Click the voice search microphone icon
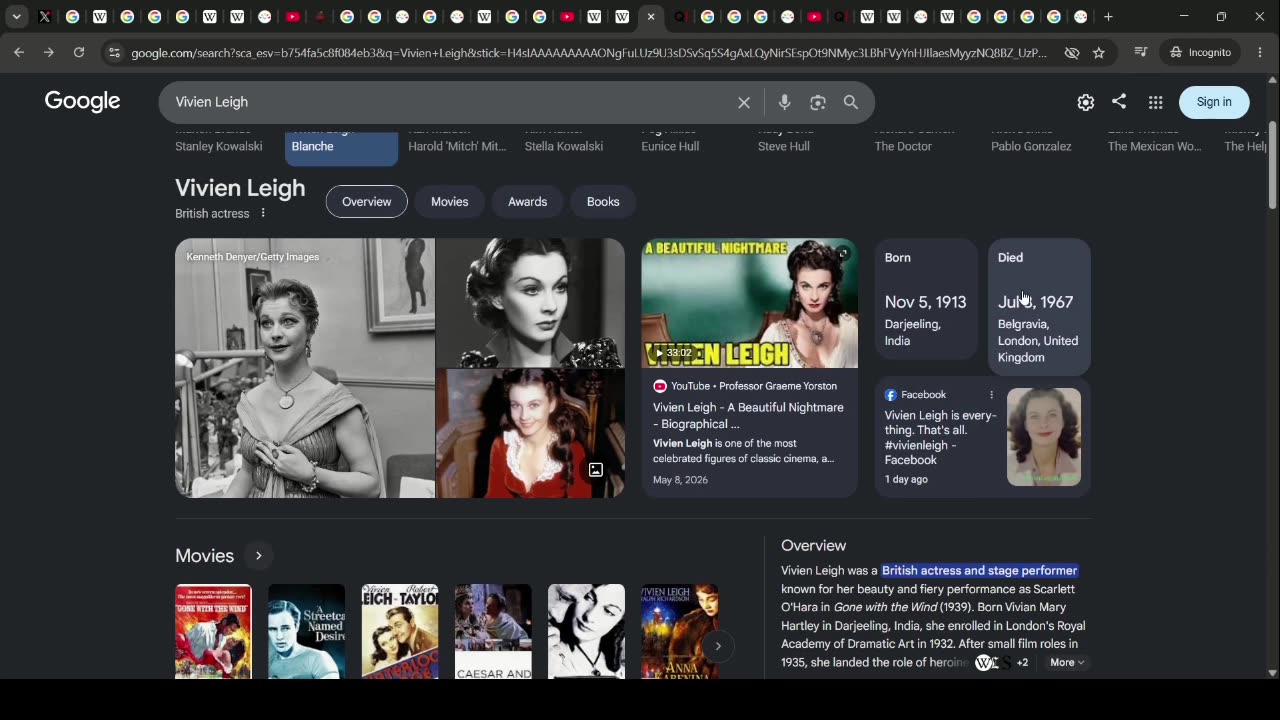Viewport: 1280px width, 720px height. click(784, 102)
